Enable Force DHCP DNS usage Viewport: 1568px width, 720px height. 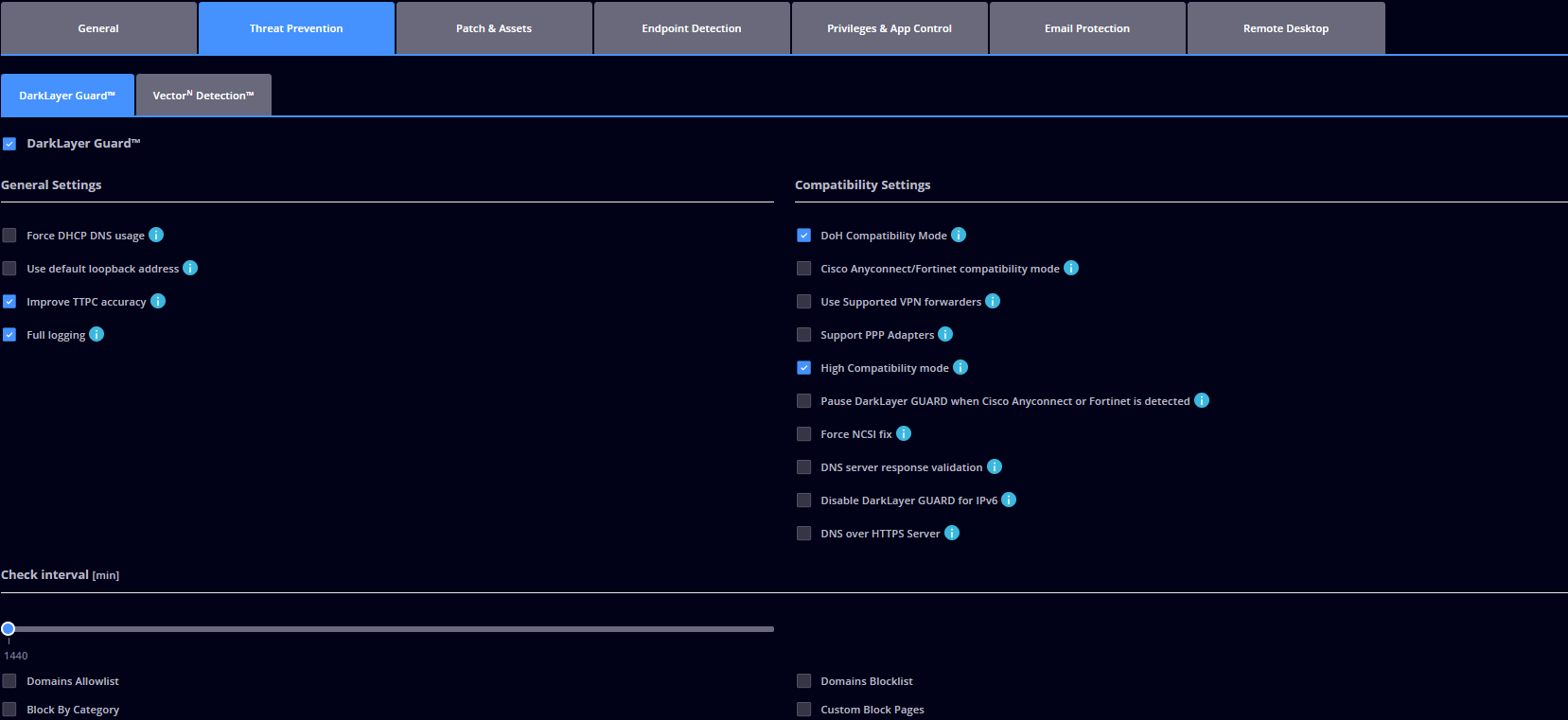(9, 236)
